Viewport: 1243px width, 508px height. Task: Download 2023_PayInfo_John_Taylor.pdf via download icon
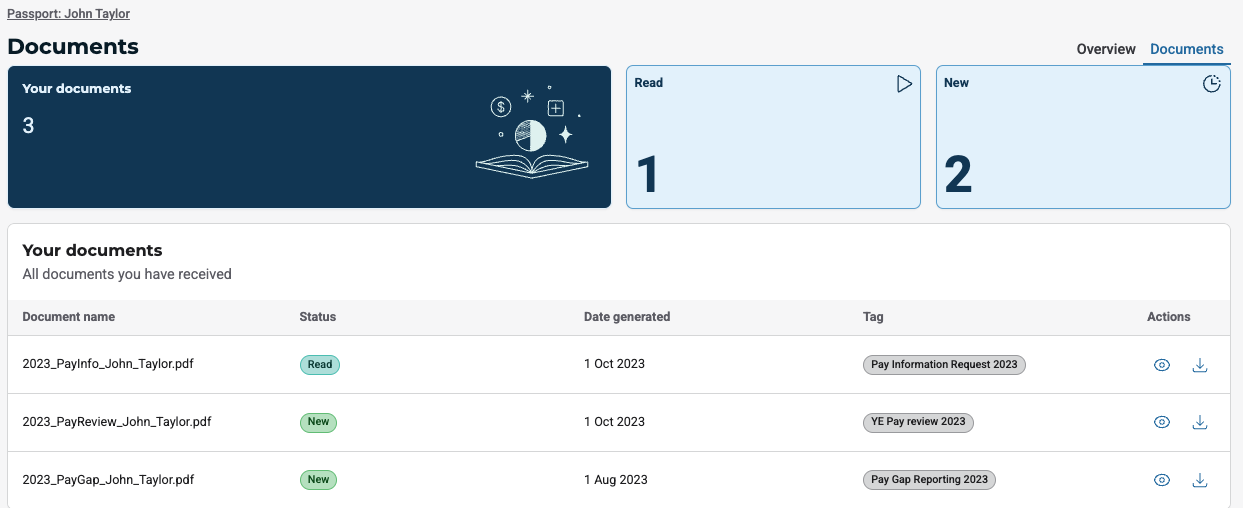tap(1200, 365)
